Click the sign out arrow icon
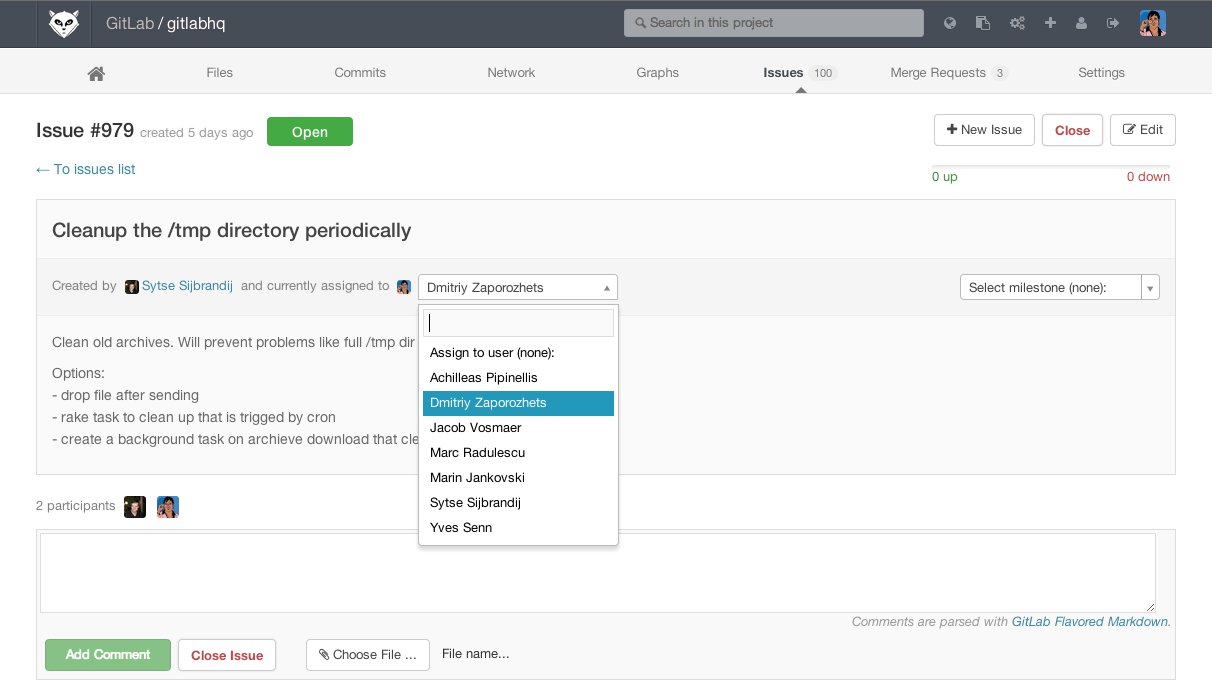Screen dimensions: 1212x684 point(1113,23)
